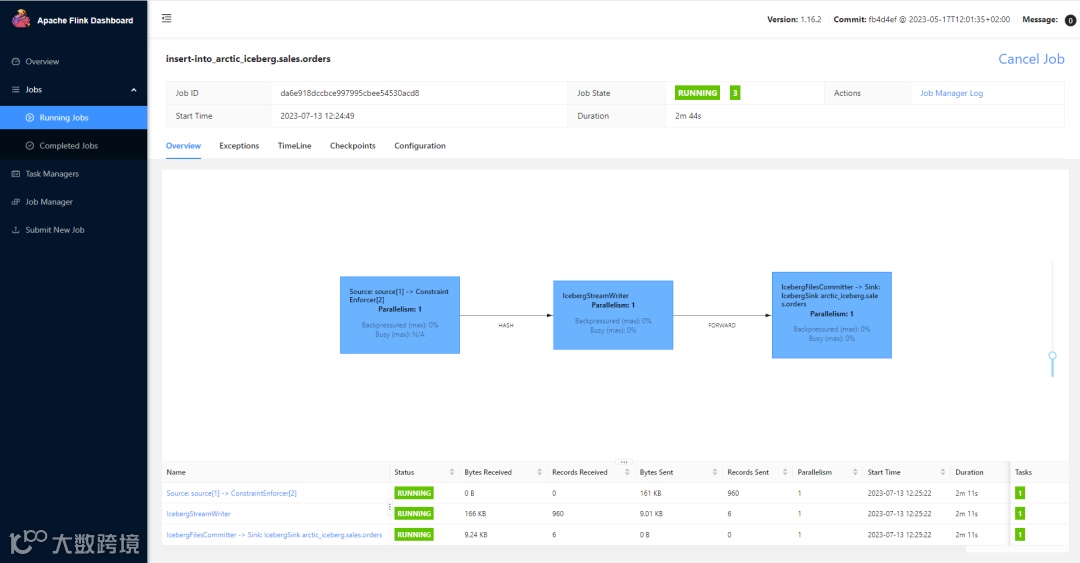This screenshot has height=563, width=1080.
Task: Switch to the TimeLine tab
Action: click(x=295, y=146)
